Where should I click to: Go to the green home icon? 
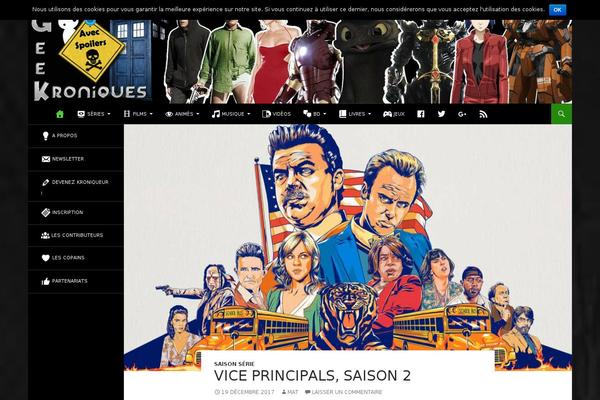pyautogui.click(x=60, y=114)
